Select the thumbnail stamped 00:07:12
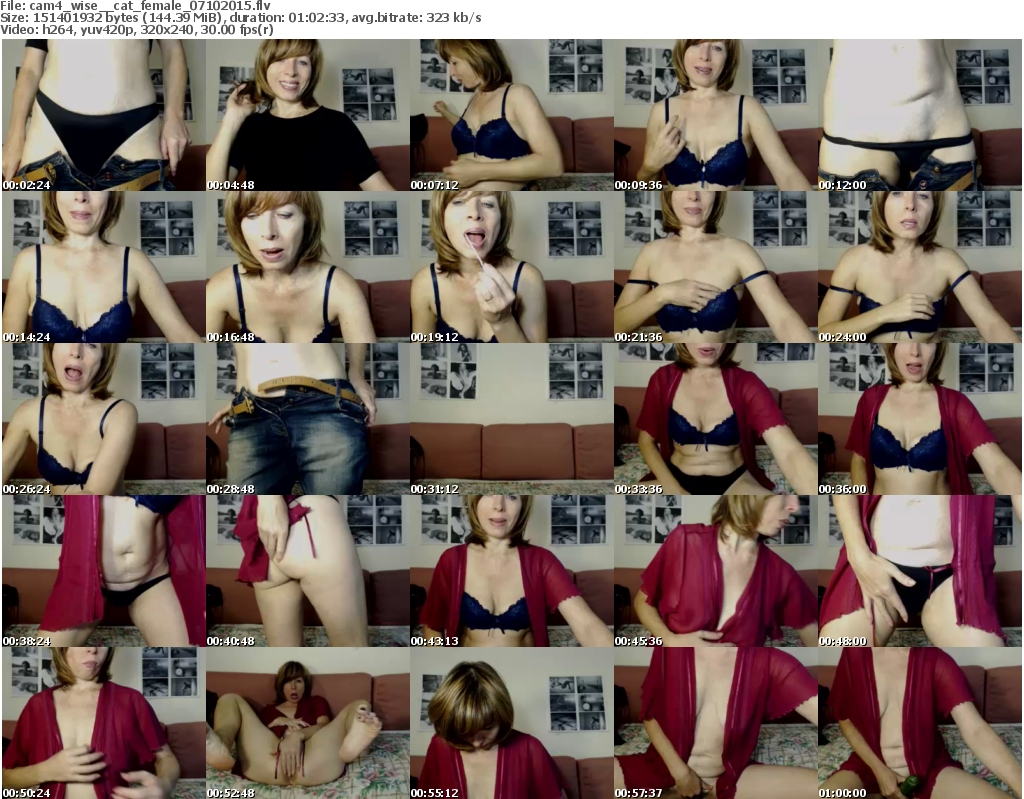 click(x=511, y=115)
